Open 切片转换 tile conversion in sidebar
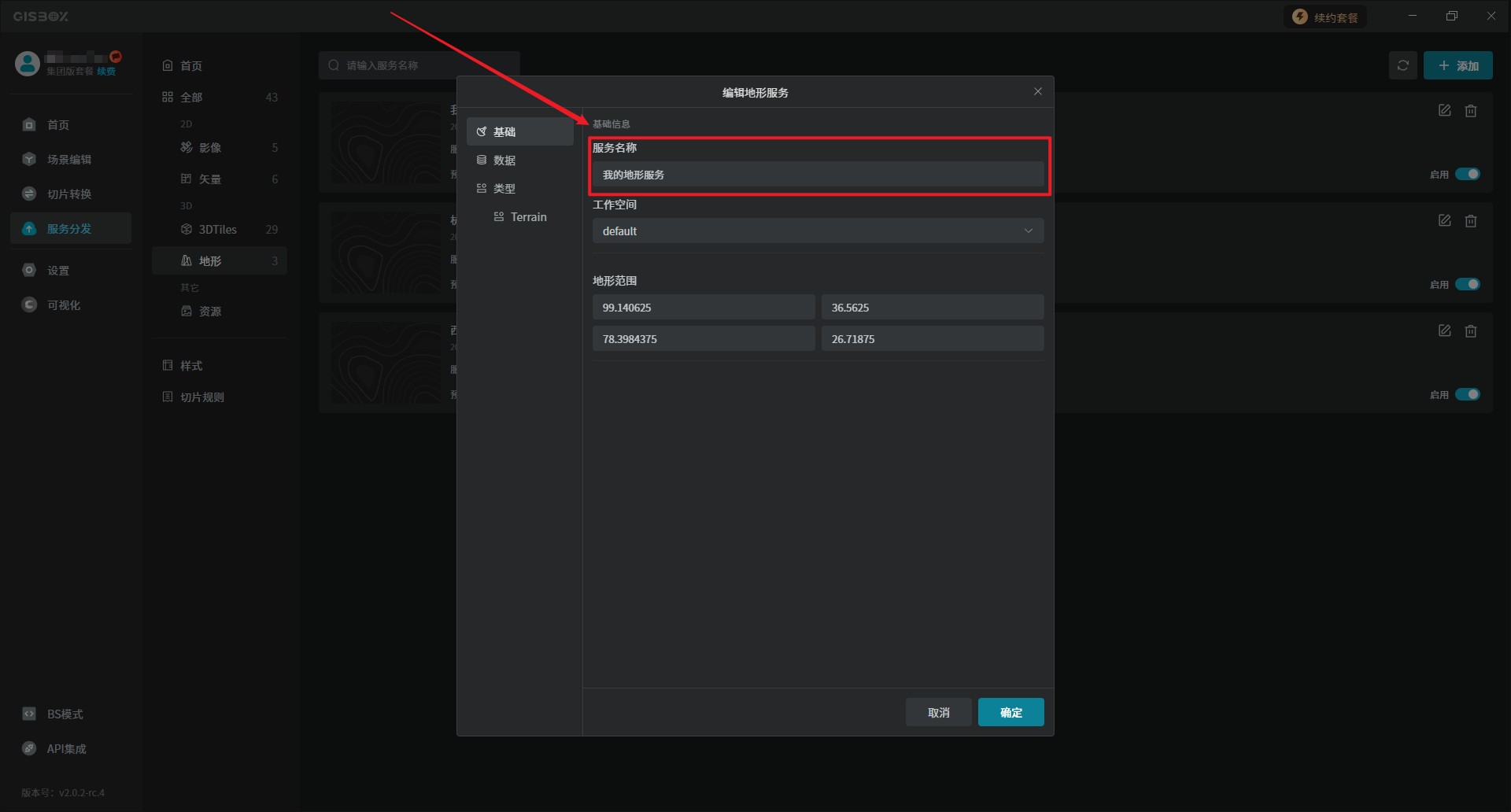Screen dimensions: 1511x812 click(x=69, y=194)
